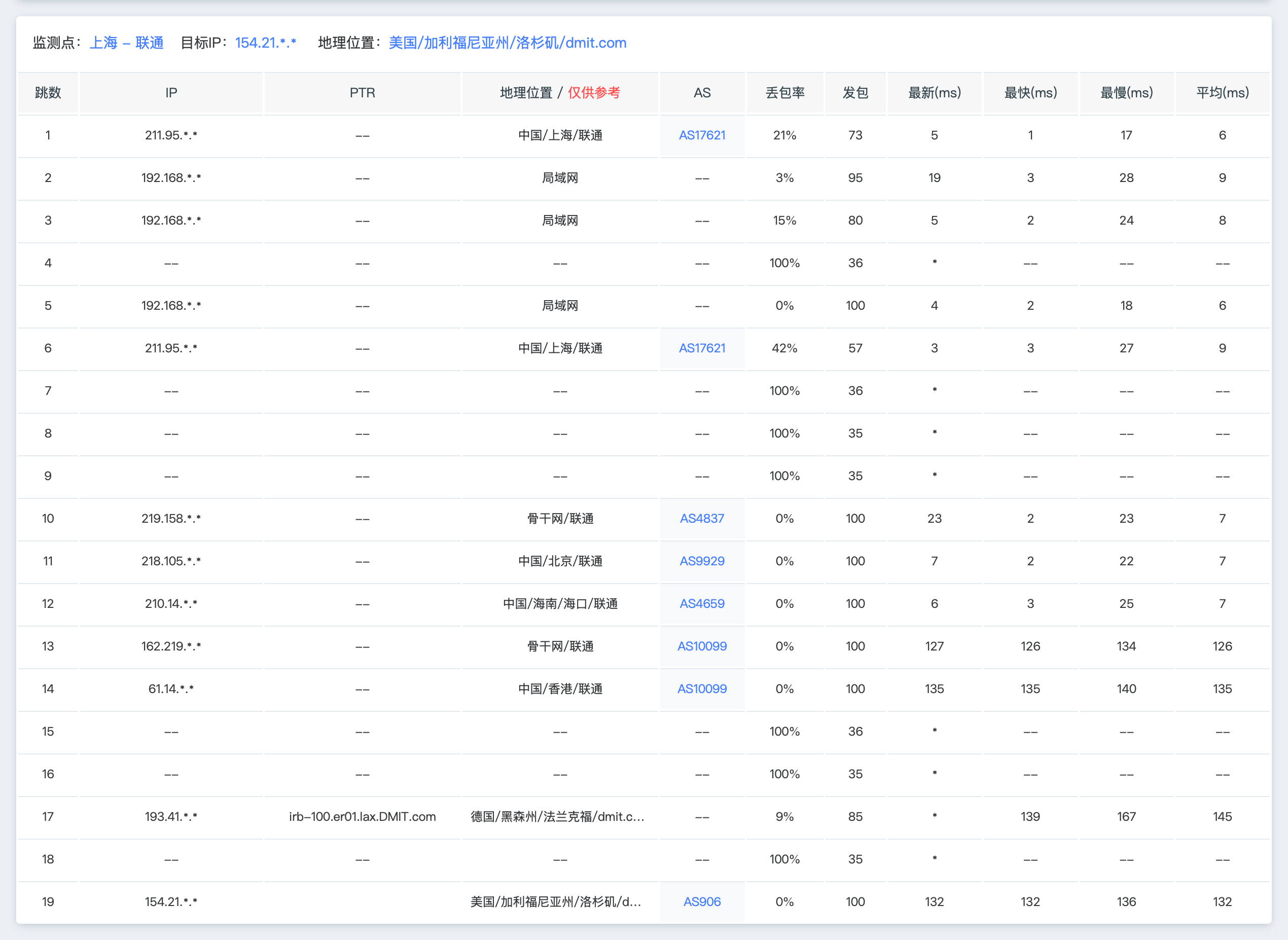Click the PTR entry irb-100.er01.lax.DMIT.com
The width and height of the screenshot is (1288, 940).
pyautogui.click(x=362, y=816)
